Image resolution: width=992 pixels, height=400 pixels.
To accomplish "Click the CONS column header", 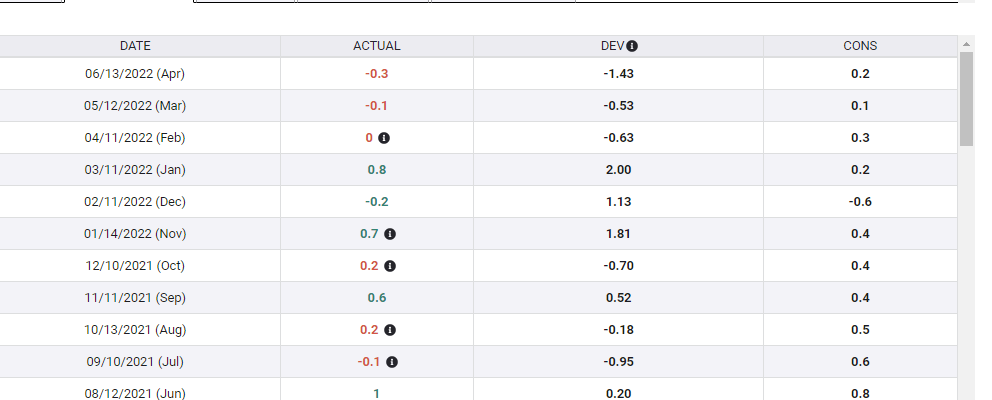I will pos(860,46).
